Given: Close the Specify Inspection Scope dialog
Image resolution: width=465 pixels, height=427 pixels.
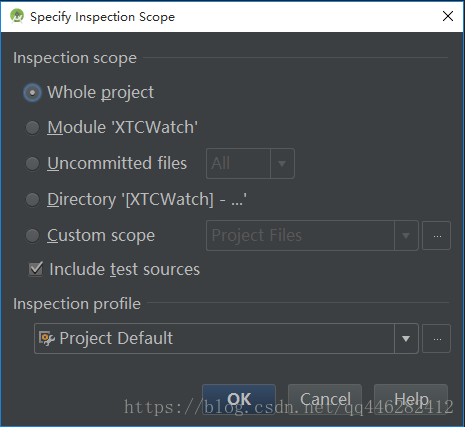Looking at the screenshot, I should pyautogui.click(x=448, y=16).
